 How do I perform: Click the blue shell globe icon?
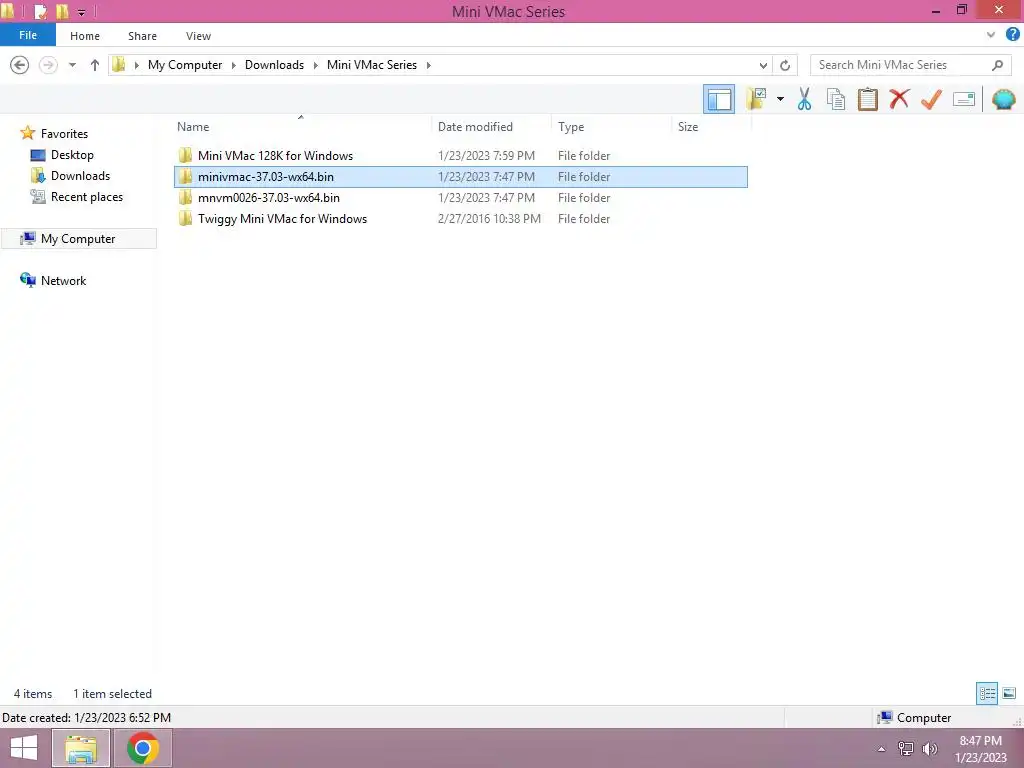click(x=1003, y=99)
